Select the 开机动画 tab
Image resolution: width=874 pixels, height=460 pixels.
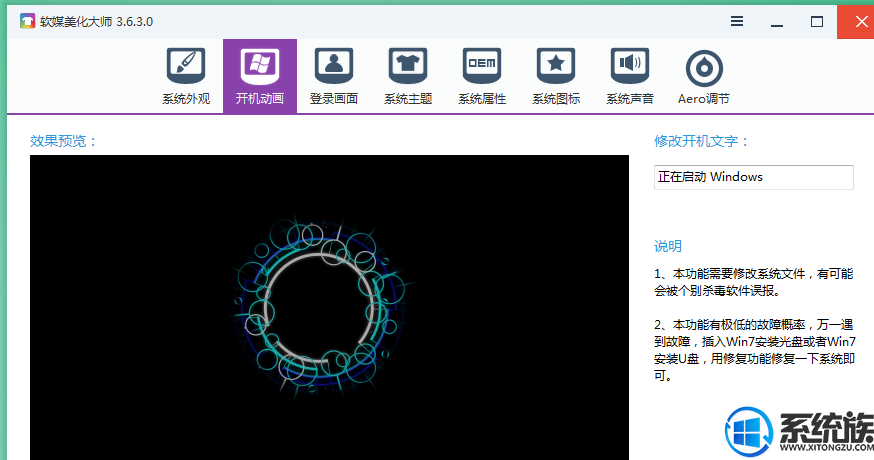point(260,76)
